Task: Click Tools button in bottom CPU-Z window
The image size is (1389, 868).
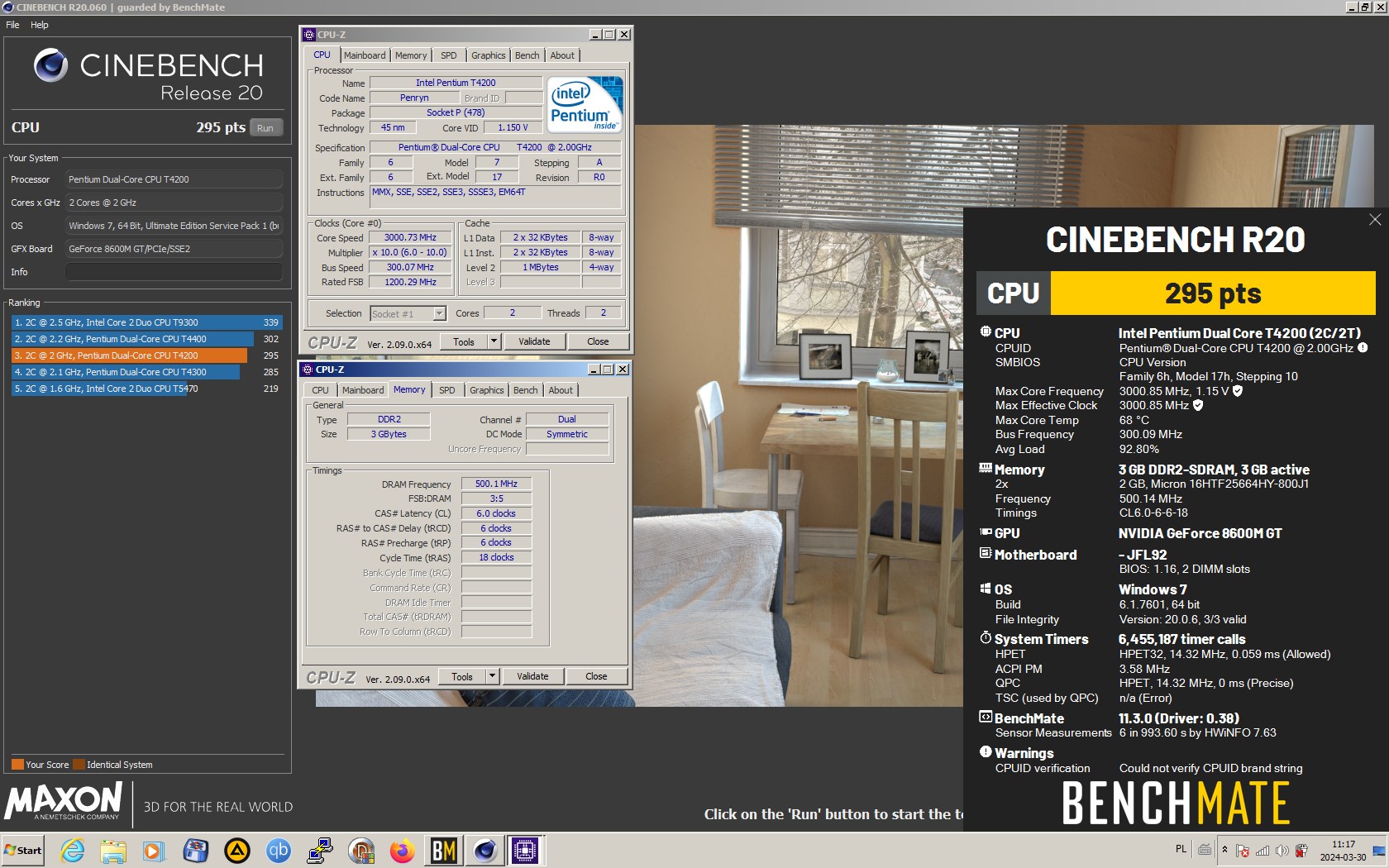Action: [x=462, y=676]
